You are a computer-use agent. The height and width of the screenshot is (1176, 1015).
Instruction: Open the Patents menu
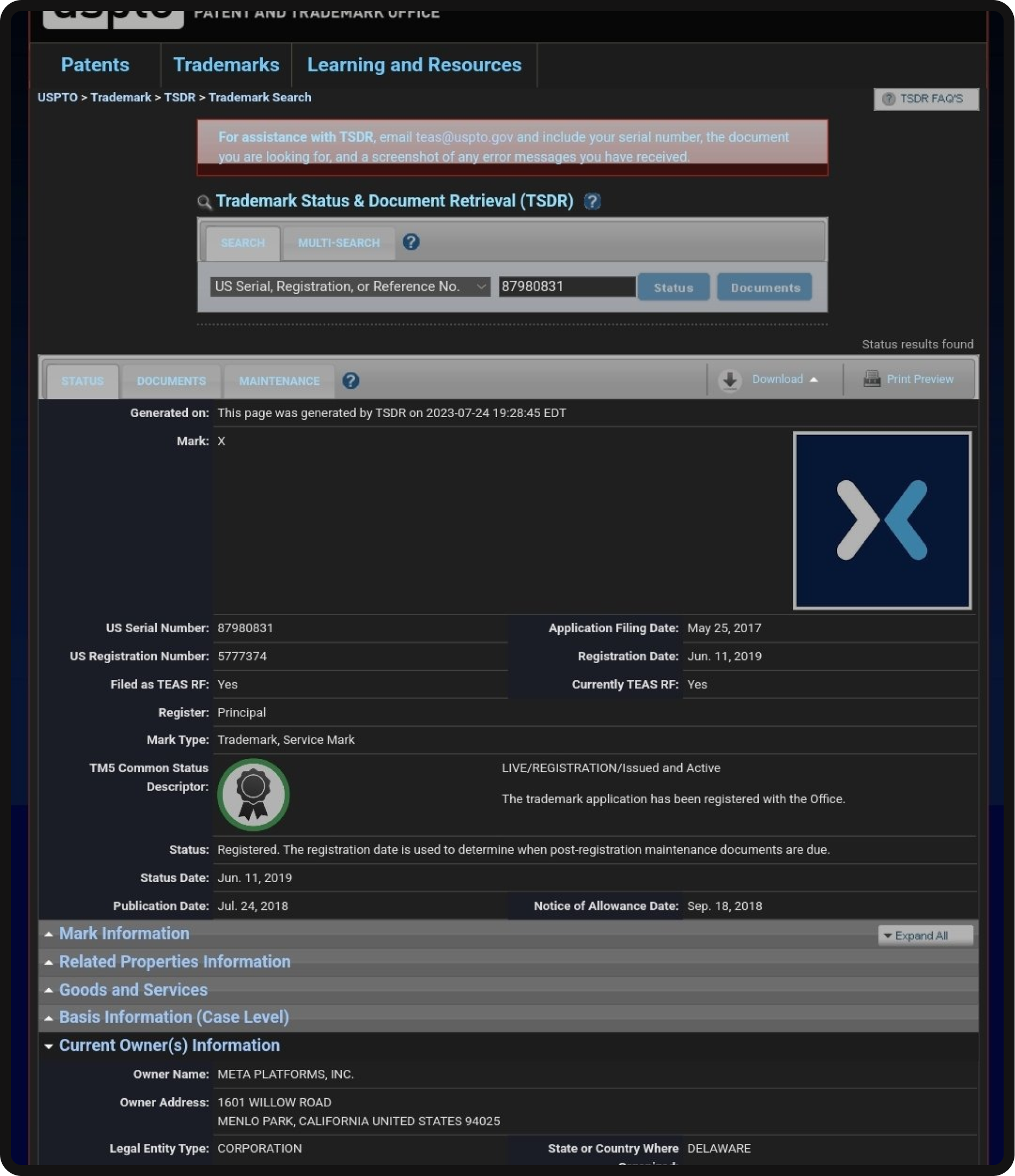click(95, 65)
